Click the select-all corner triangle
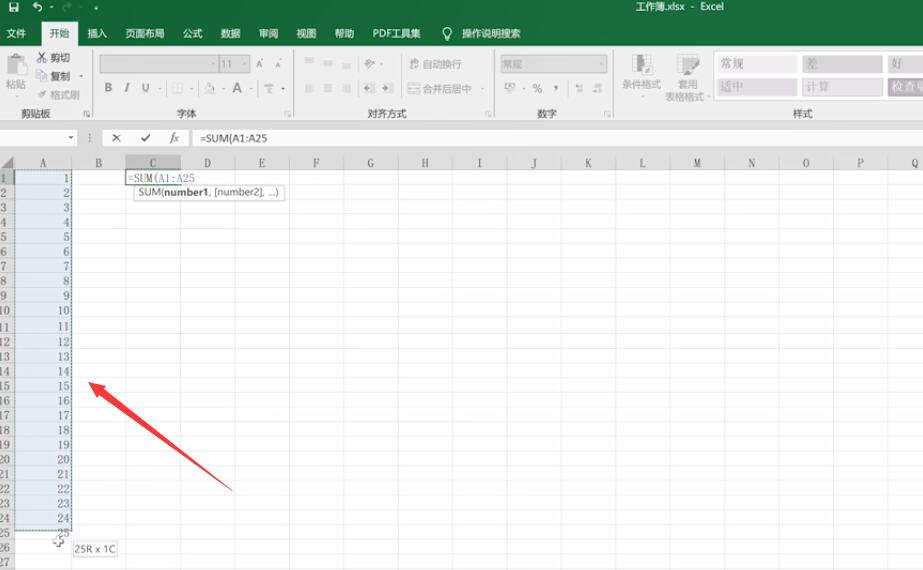Image resolution: width=923 pixels, height=570 pixels. point(7,163)
